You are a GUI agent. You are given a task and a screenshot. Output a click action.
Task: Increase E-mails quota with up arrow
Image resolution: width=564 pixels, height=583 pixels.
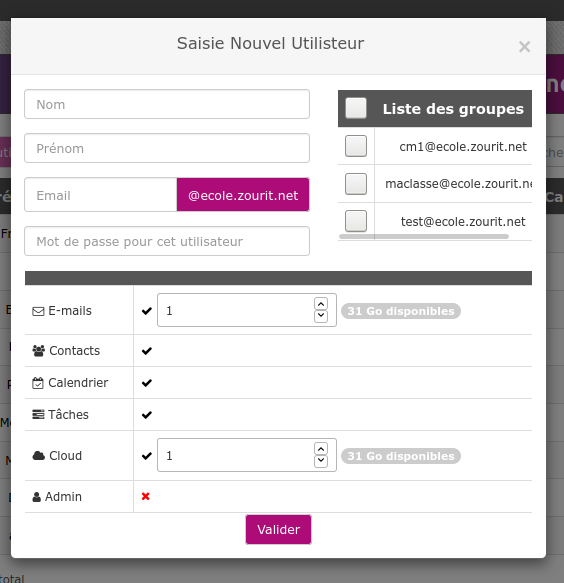pos(321,304)
